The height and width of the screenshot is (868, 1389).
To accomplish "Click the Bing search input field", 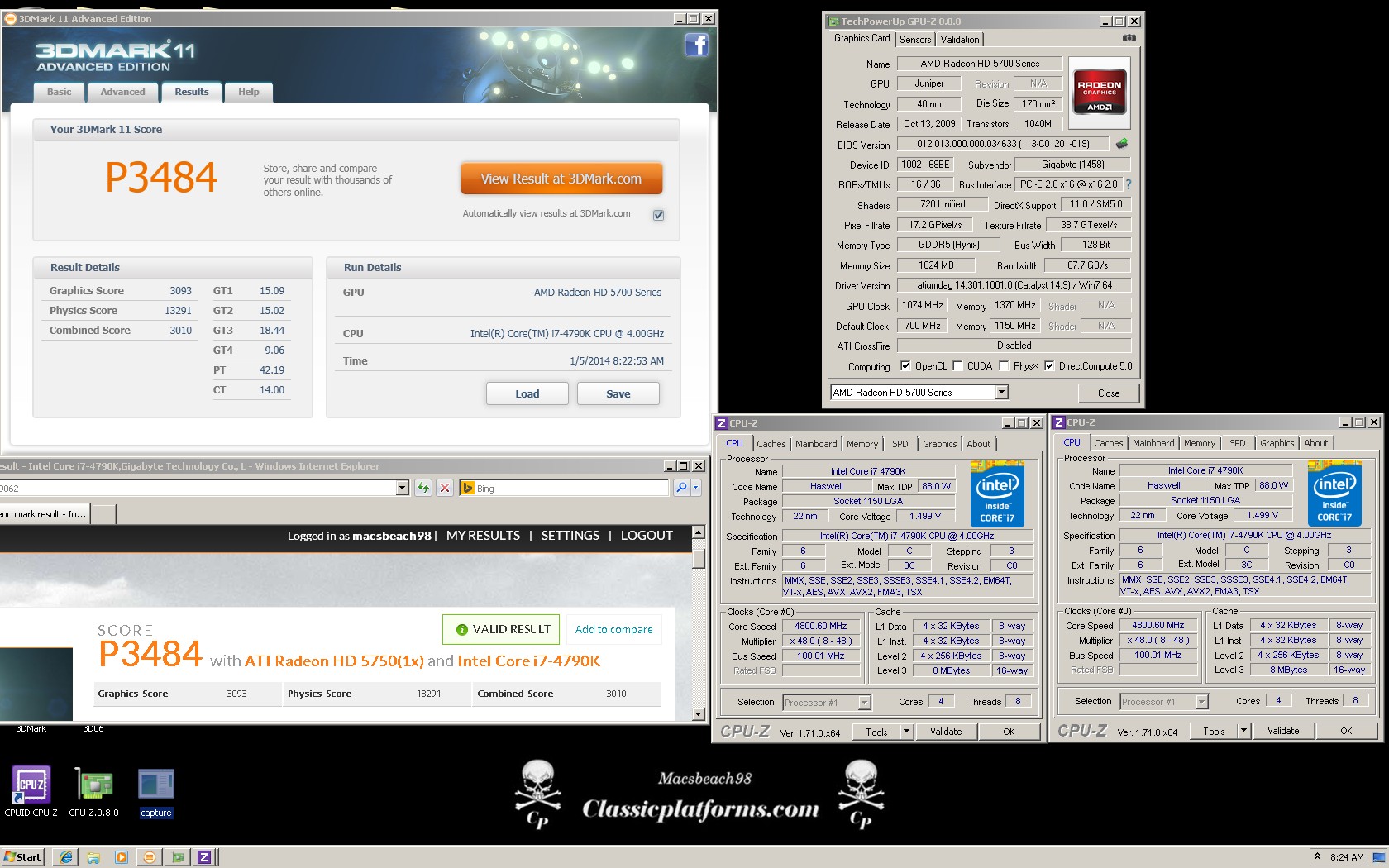I will point(570,488).
